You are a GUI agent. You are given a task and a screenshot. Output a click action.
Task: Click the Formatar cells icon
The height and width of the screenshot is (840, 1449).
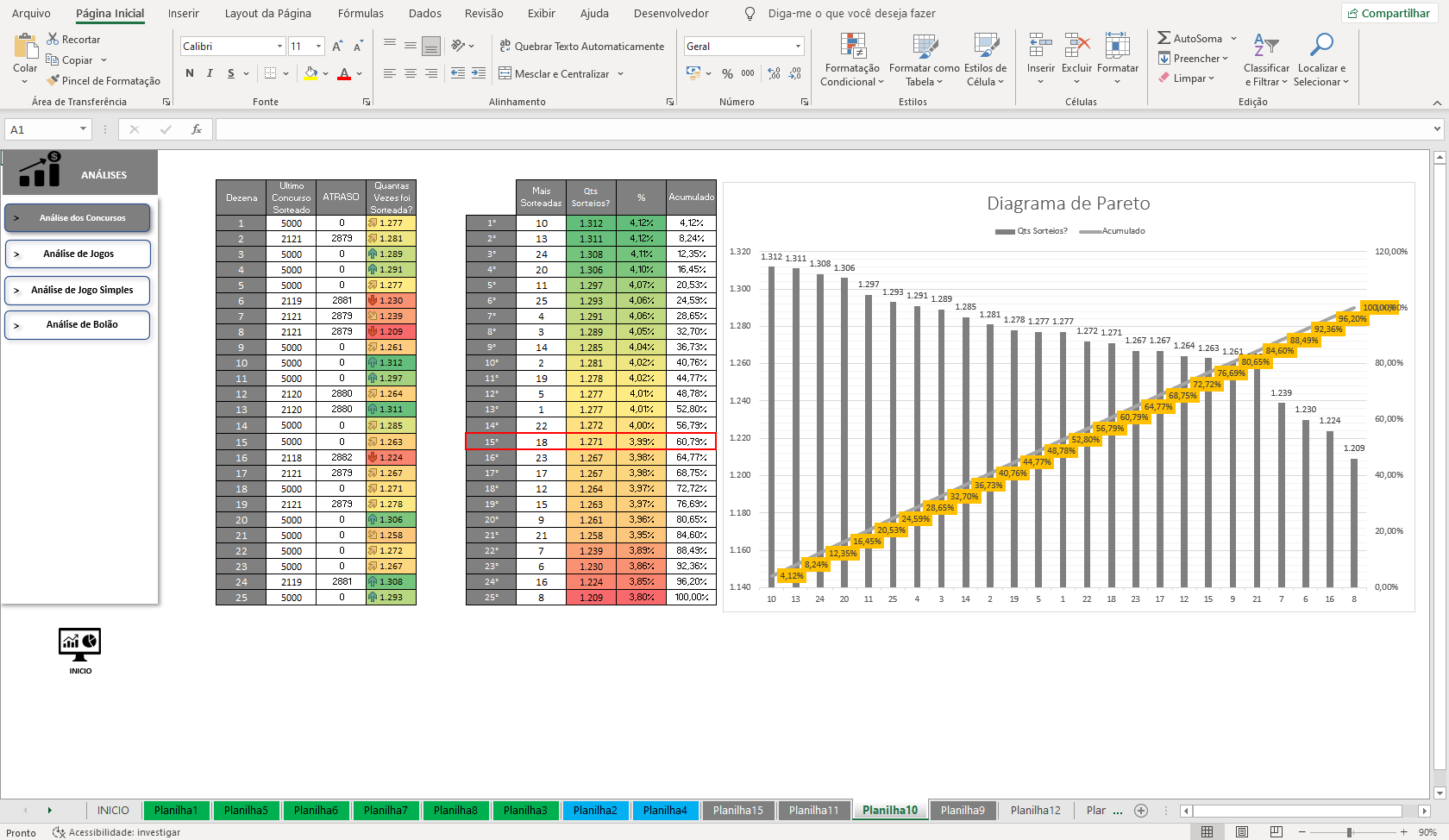coord(1118,46)
